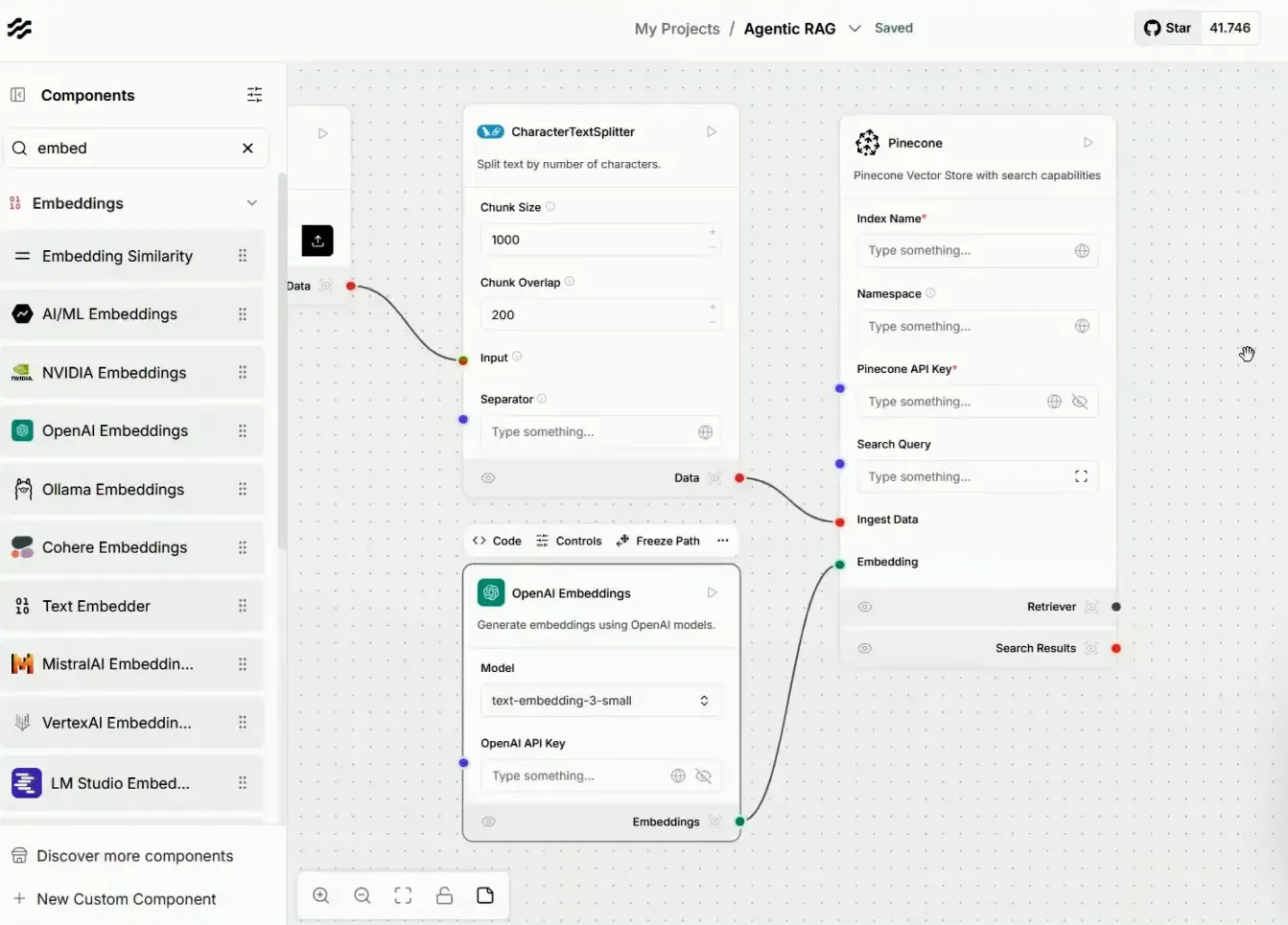The height and width of the screenshot is (925, 1288).
Task: Open the Controls menu for OpenAI Embeddings
Action: click(x=569, y=541)
